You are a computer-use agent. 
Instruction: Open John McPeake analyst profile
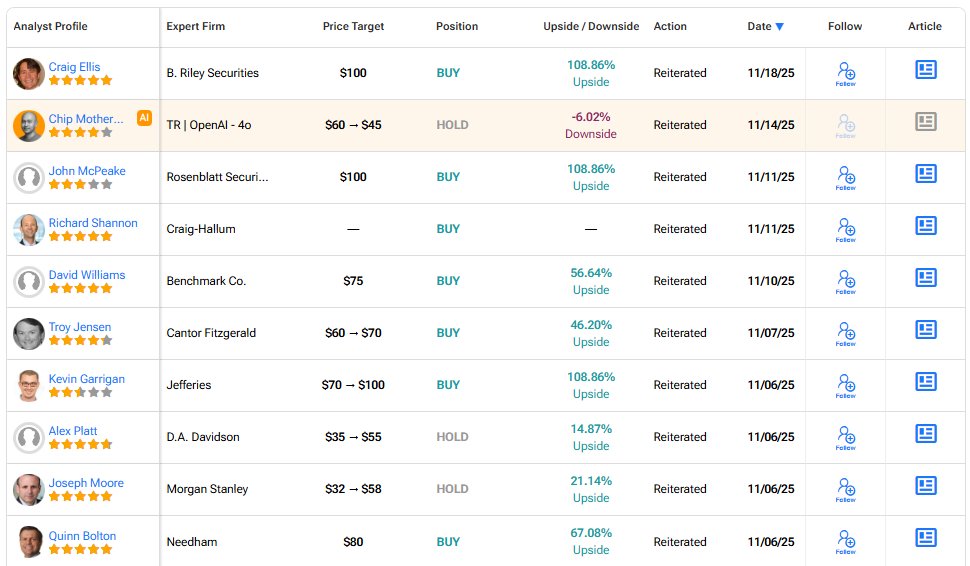[87, 171]
